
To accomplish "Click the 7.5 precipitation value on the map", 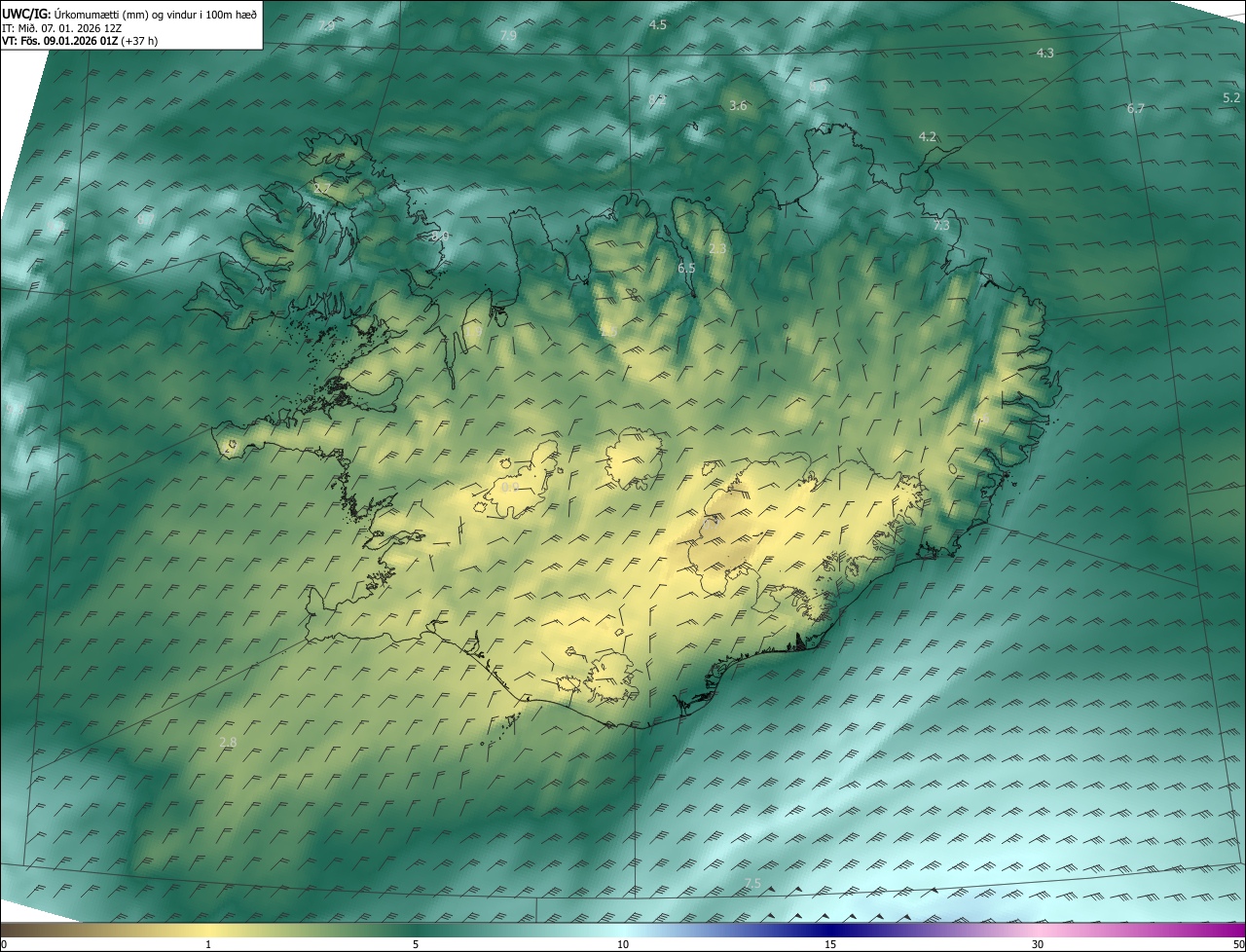I will (752, 883).
